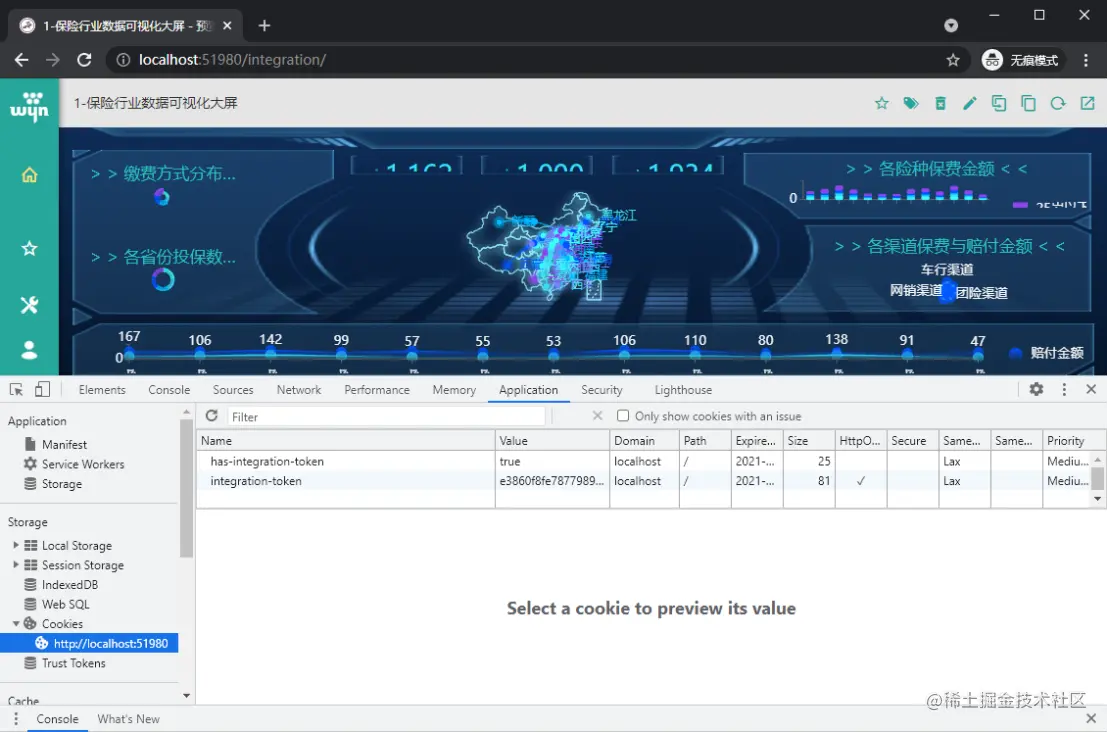Viewport: 1108px width, 732px height.
Task: Select Web SQL in storage tree
Action: (65, 604)
